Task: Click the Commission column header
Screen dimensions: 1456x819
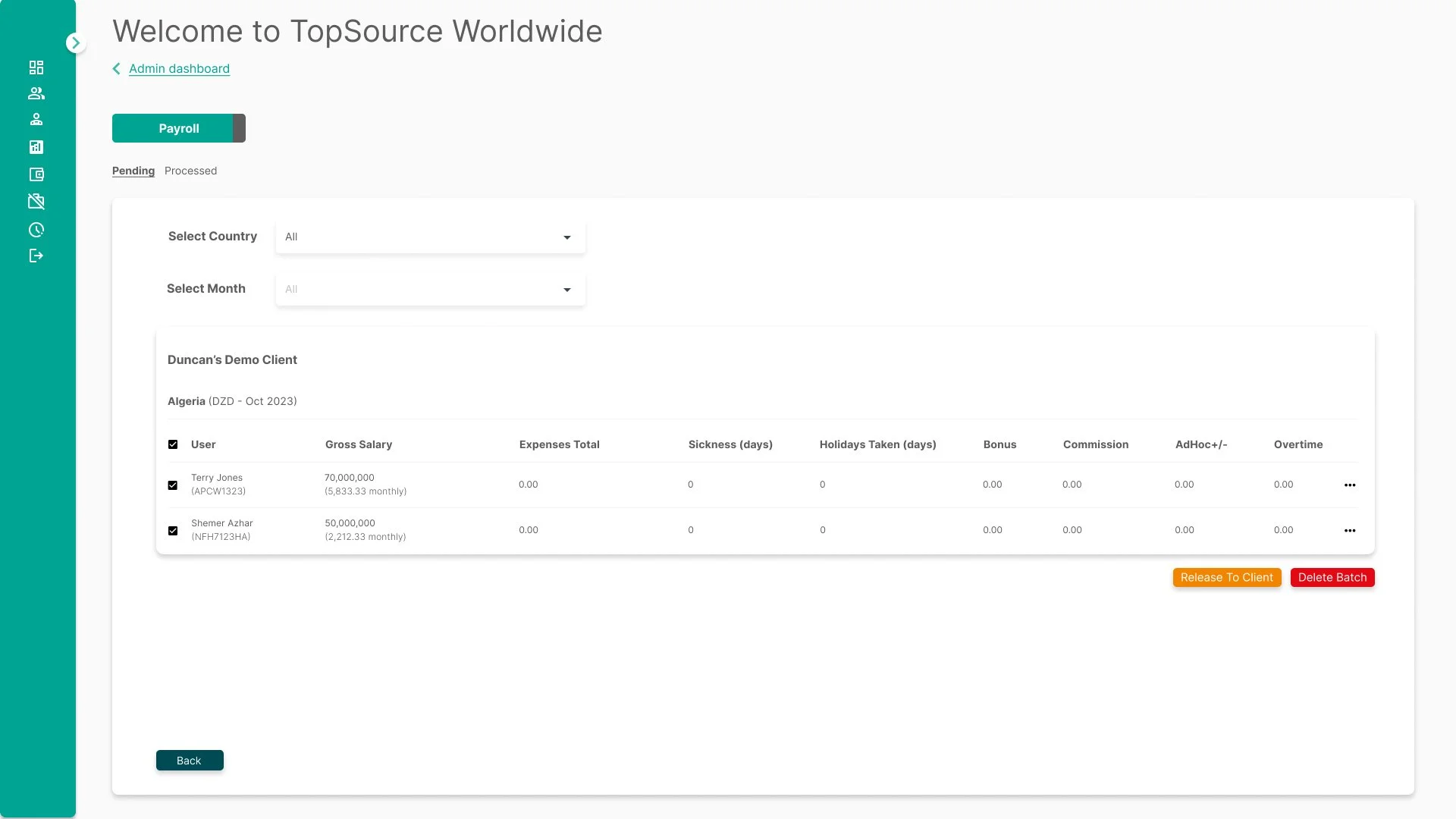Action: [x=1096, y=444]
